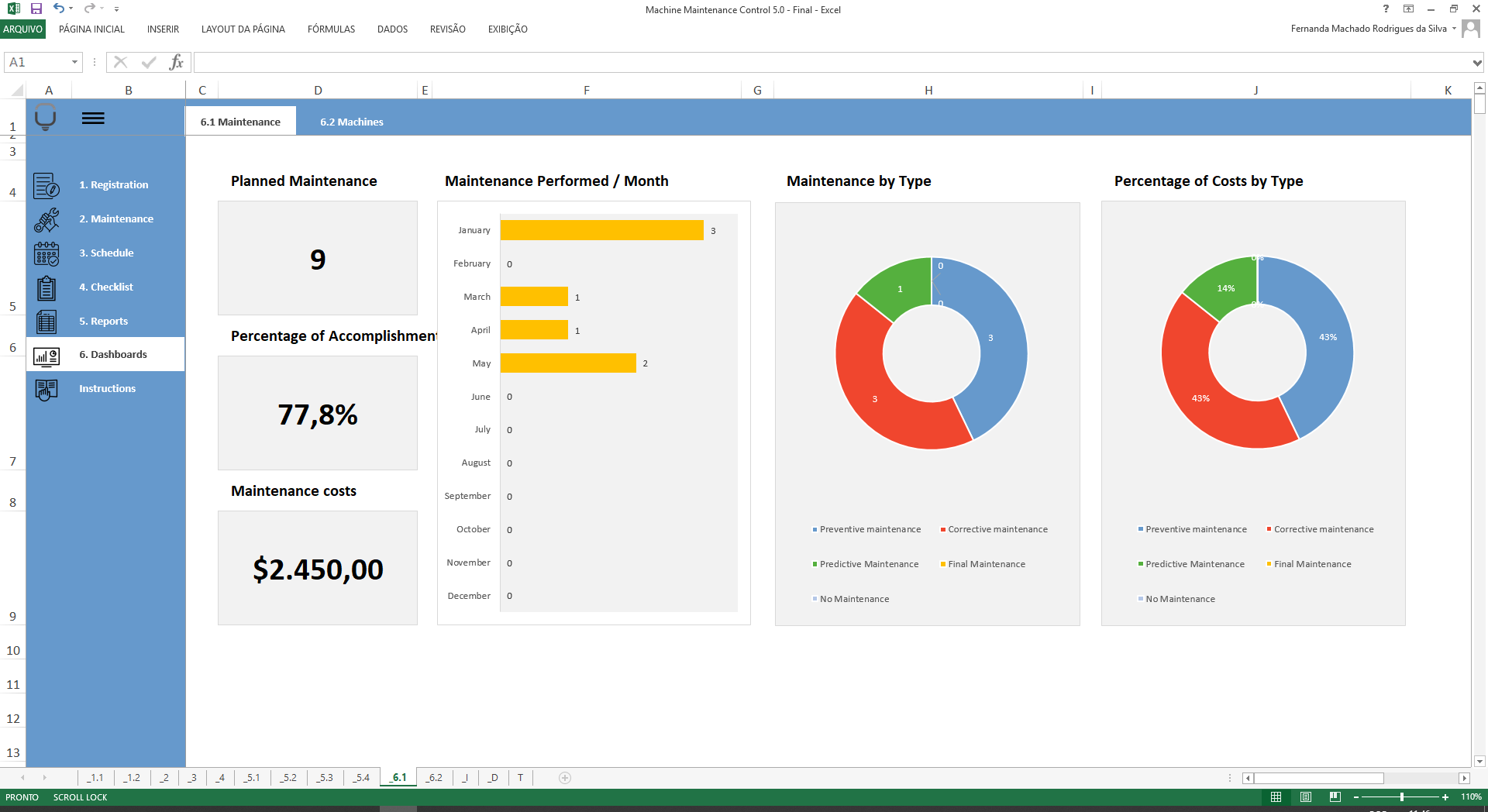
Task: Click the hamburger menu icon in sidebar
Action: pyautogui.click(x=94, y=118)
